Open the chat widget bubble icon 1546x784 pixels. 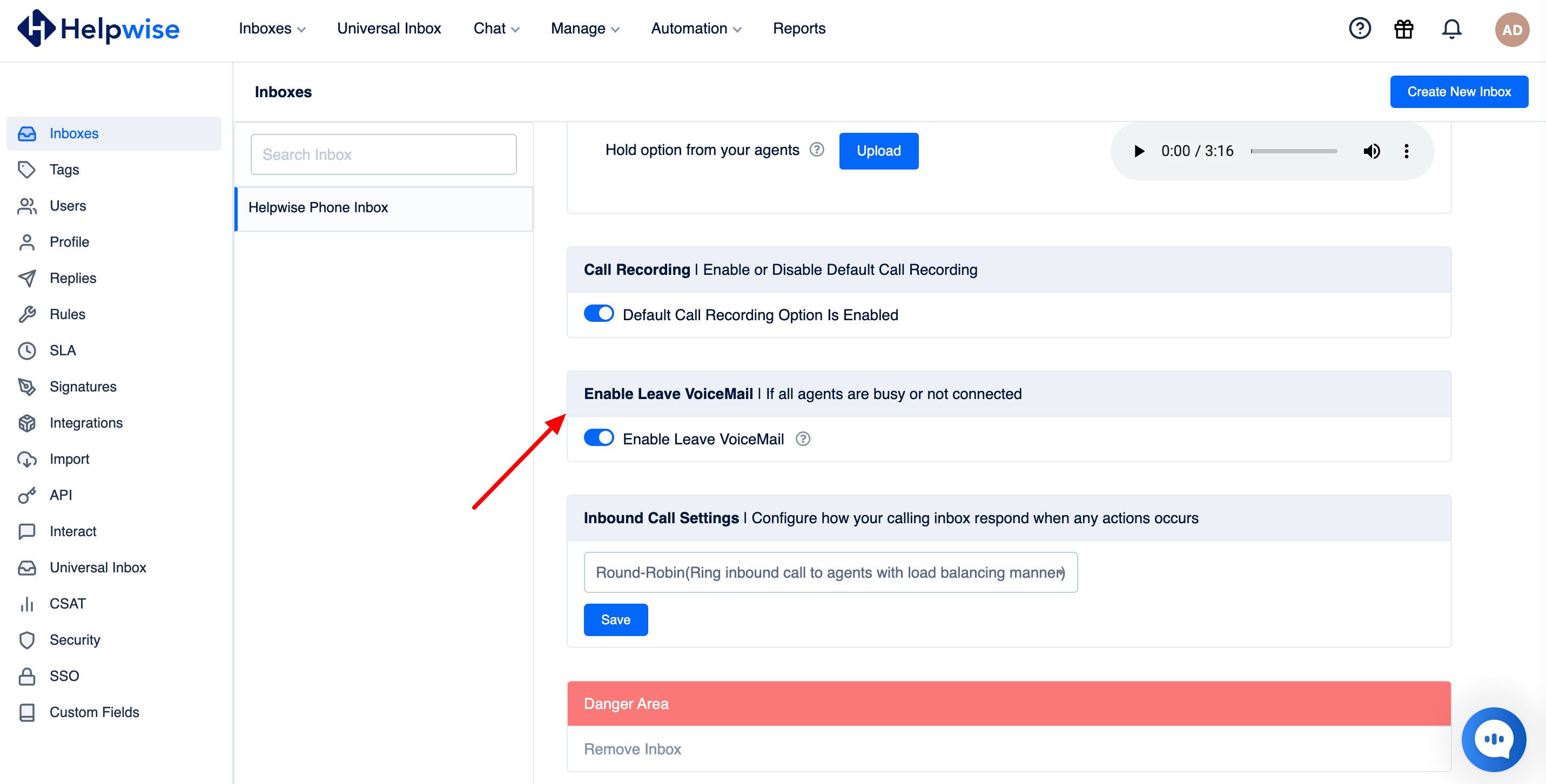(x=1493, y=739)
